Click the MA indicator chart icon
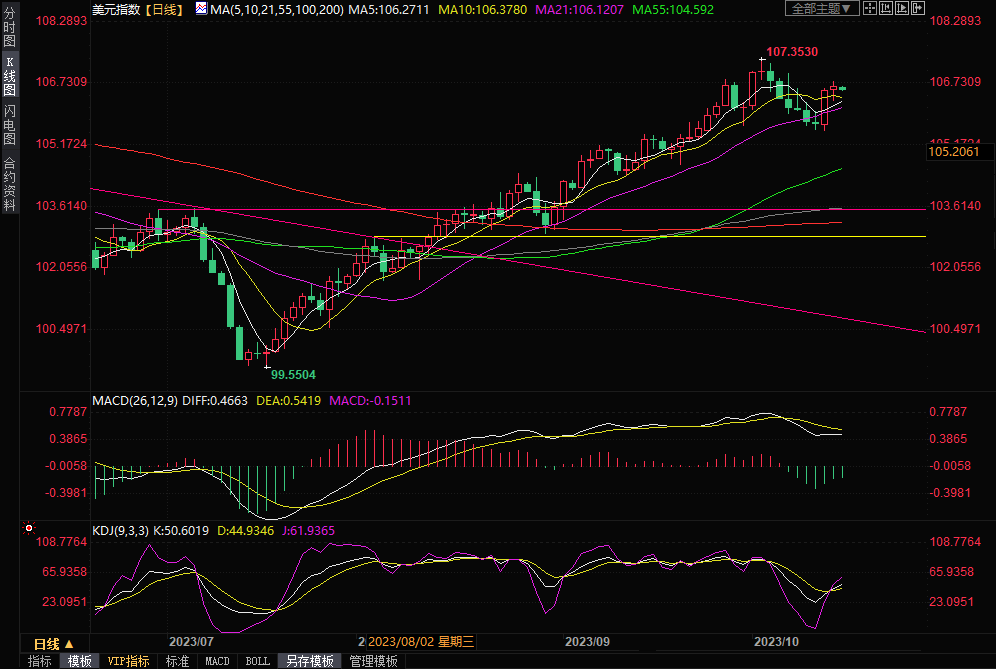Viewport: 996px width, 669px height. click(200, 9)
